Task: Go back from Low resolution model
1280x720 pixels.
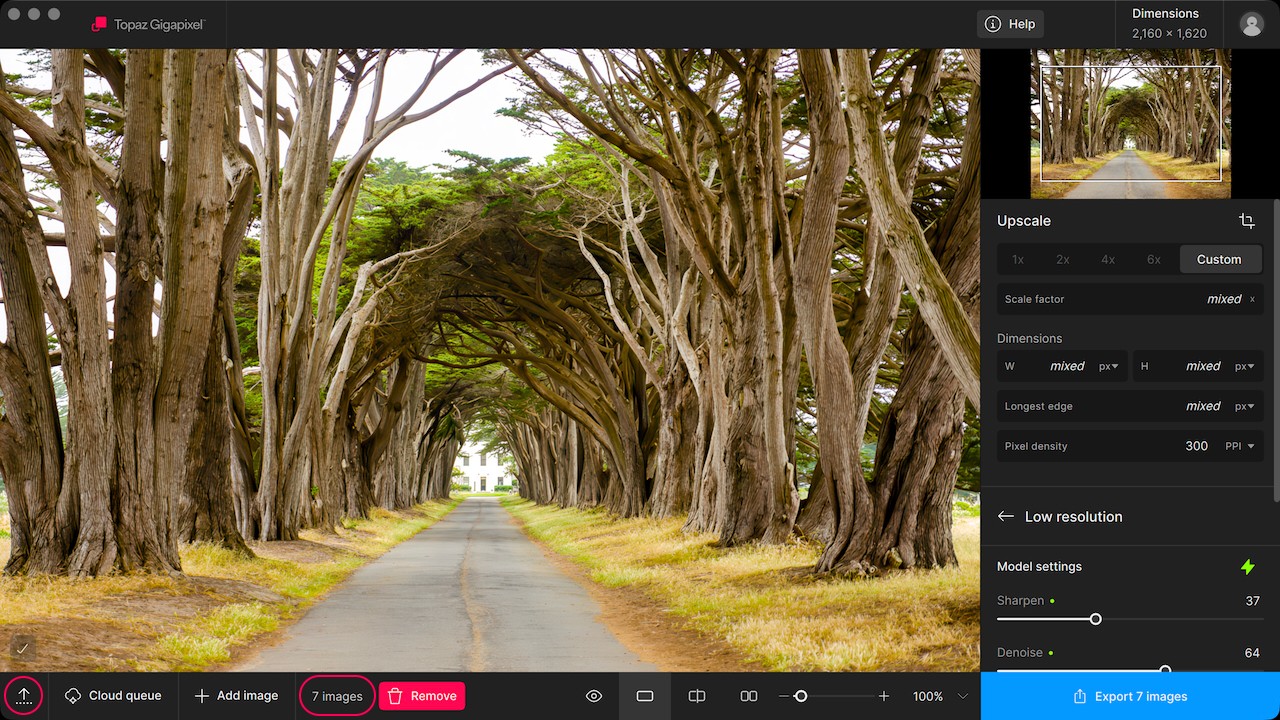Action: (x=1006, y=517)
